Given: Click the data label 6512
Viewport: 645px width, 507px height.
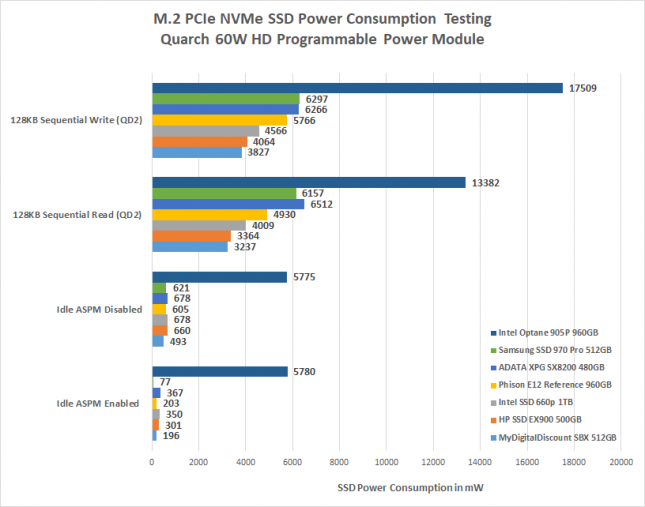Looking at the screenshot, I should (x=321, y=204).
